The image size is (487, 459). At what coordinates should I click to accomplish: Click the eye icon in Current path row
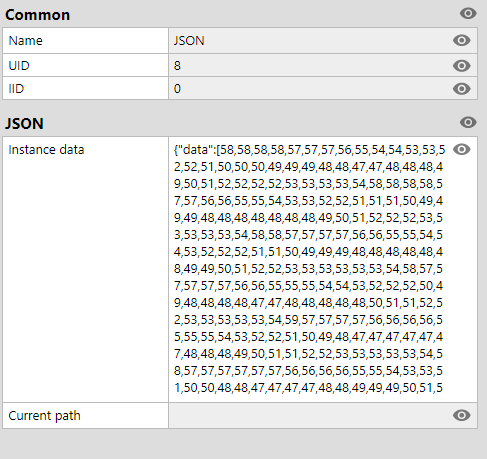[462, 415]
